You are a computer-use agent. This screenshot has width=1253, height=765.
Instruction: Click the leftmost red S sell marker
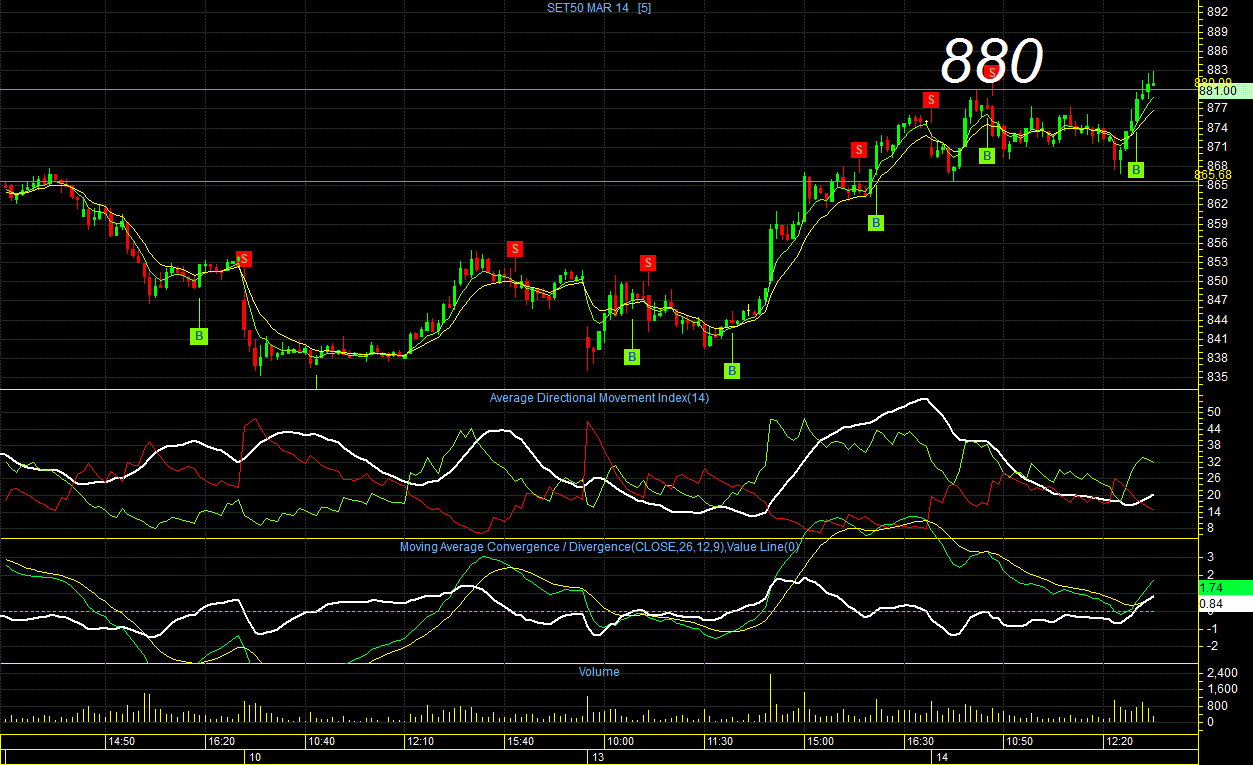[x=244, y=259]
